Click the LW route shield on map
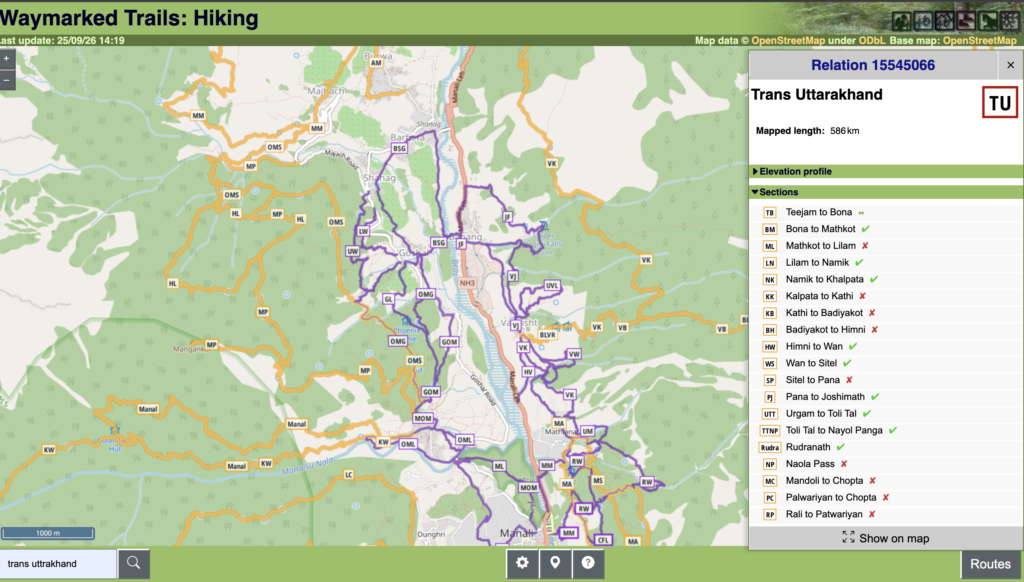The height and width of the screenshot is (582, 1024). click(x=364, y=231)
